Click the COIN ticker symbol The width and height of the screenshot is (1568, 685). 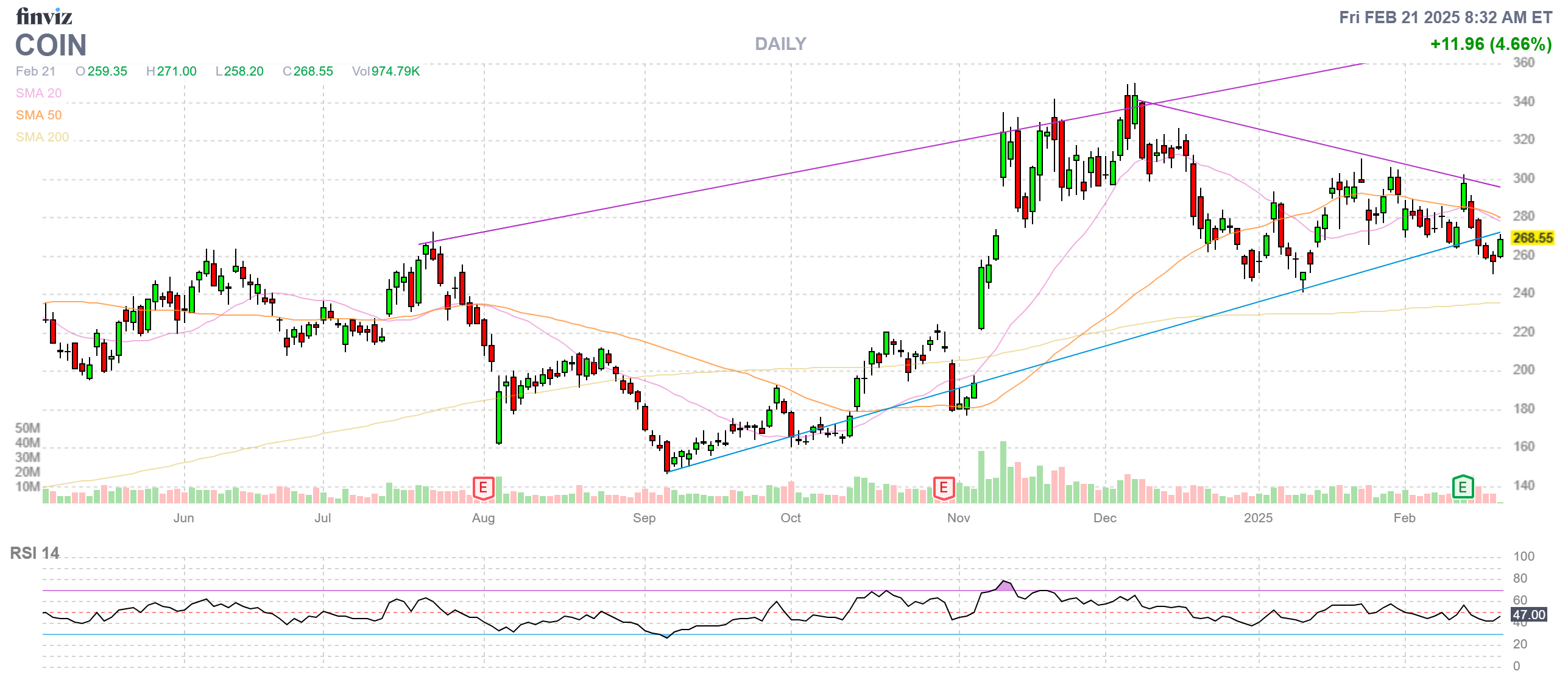coord(51,45)
